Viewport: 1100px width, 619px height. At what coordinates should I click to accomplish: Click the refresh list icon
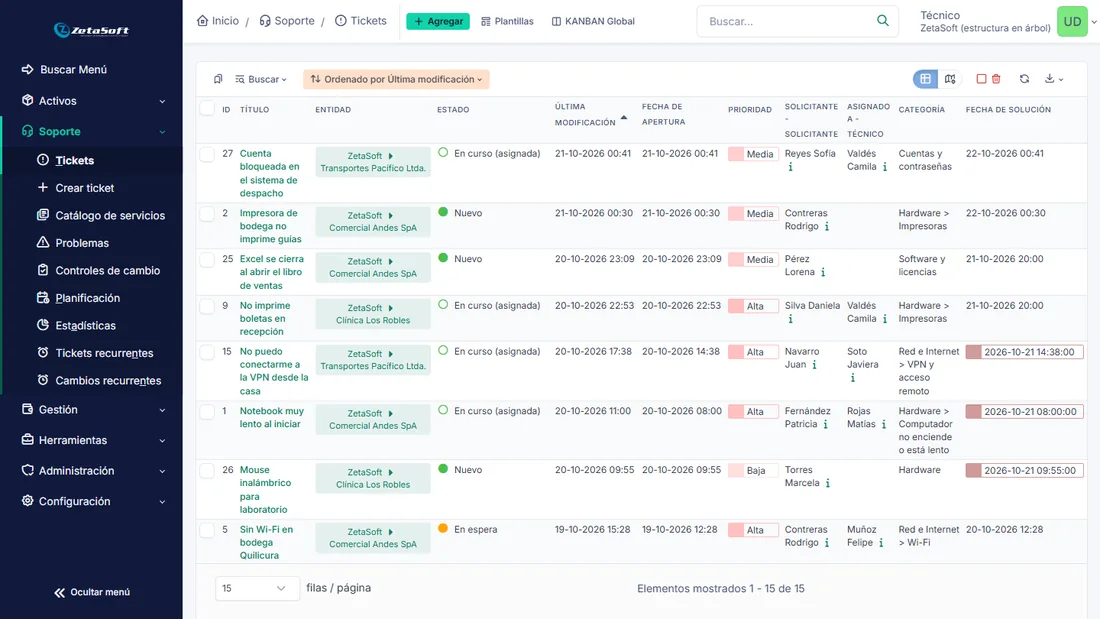pos(1024,79)
